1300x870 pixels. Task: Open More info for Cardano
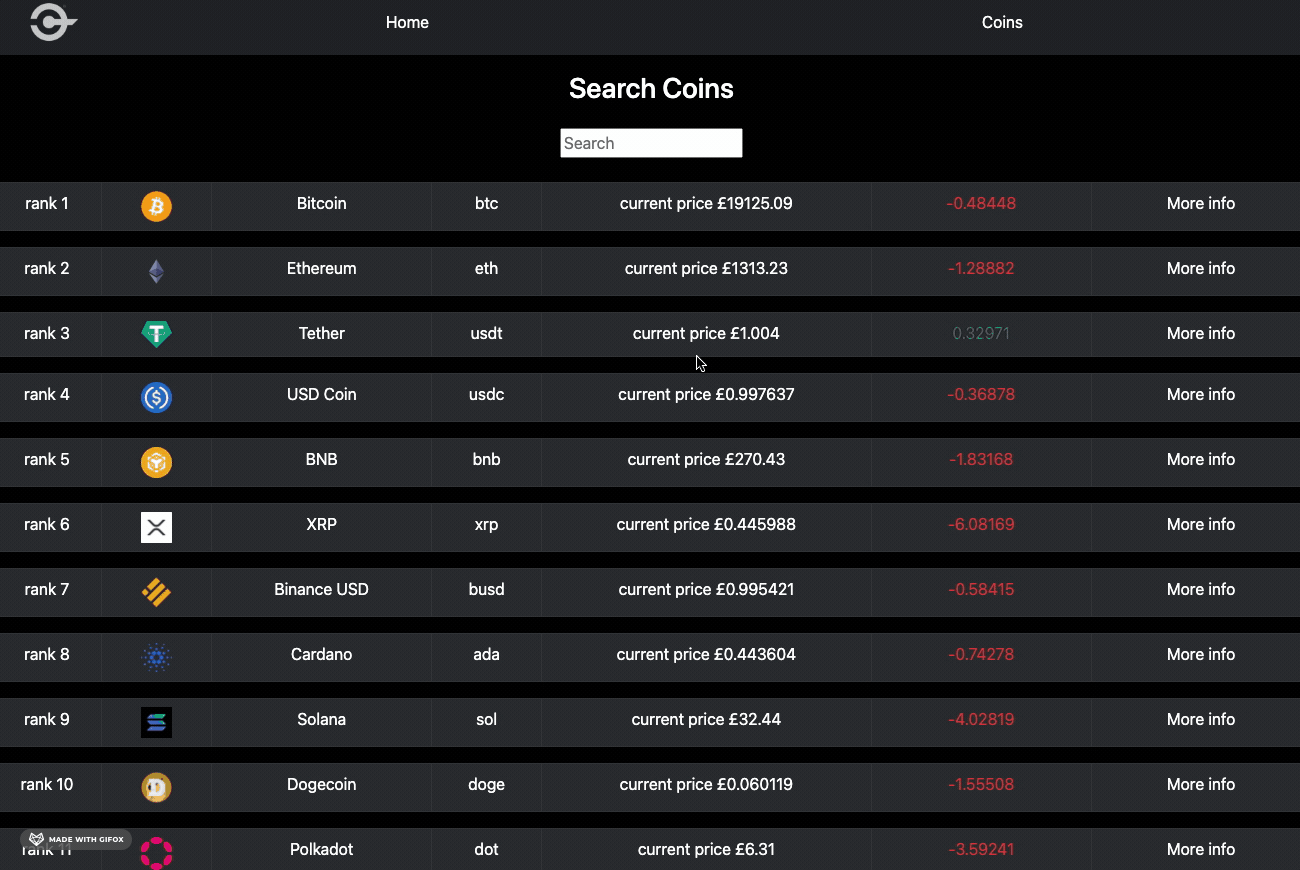pyautogui.click(x=1201, y=654)
